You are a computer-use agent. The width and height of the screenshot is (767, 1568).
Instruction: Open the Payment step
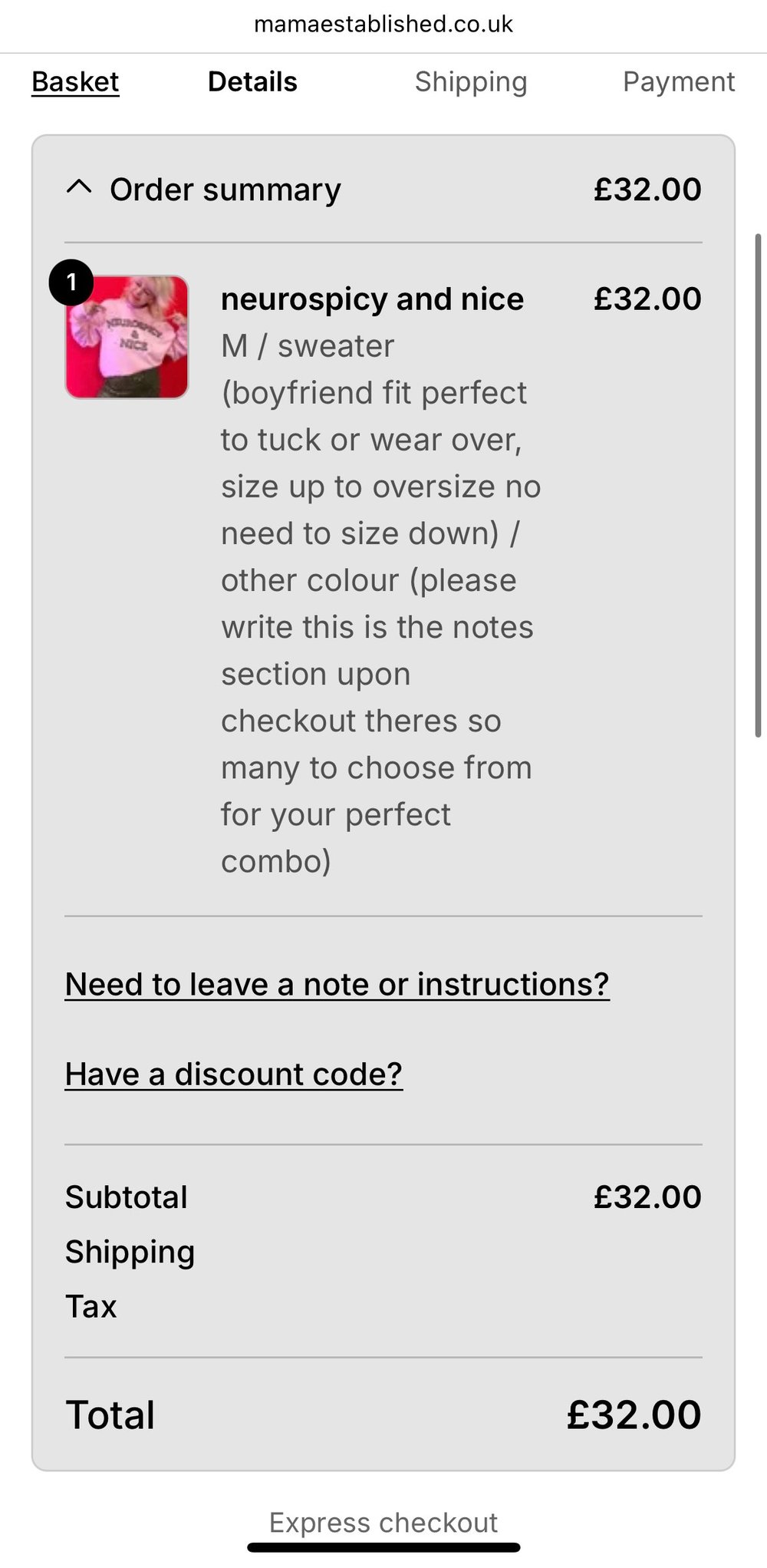click(x=678, y=82)
